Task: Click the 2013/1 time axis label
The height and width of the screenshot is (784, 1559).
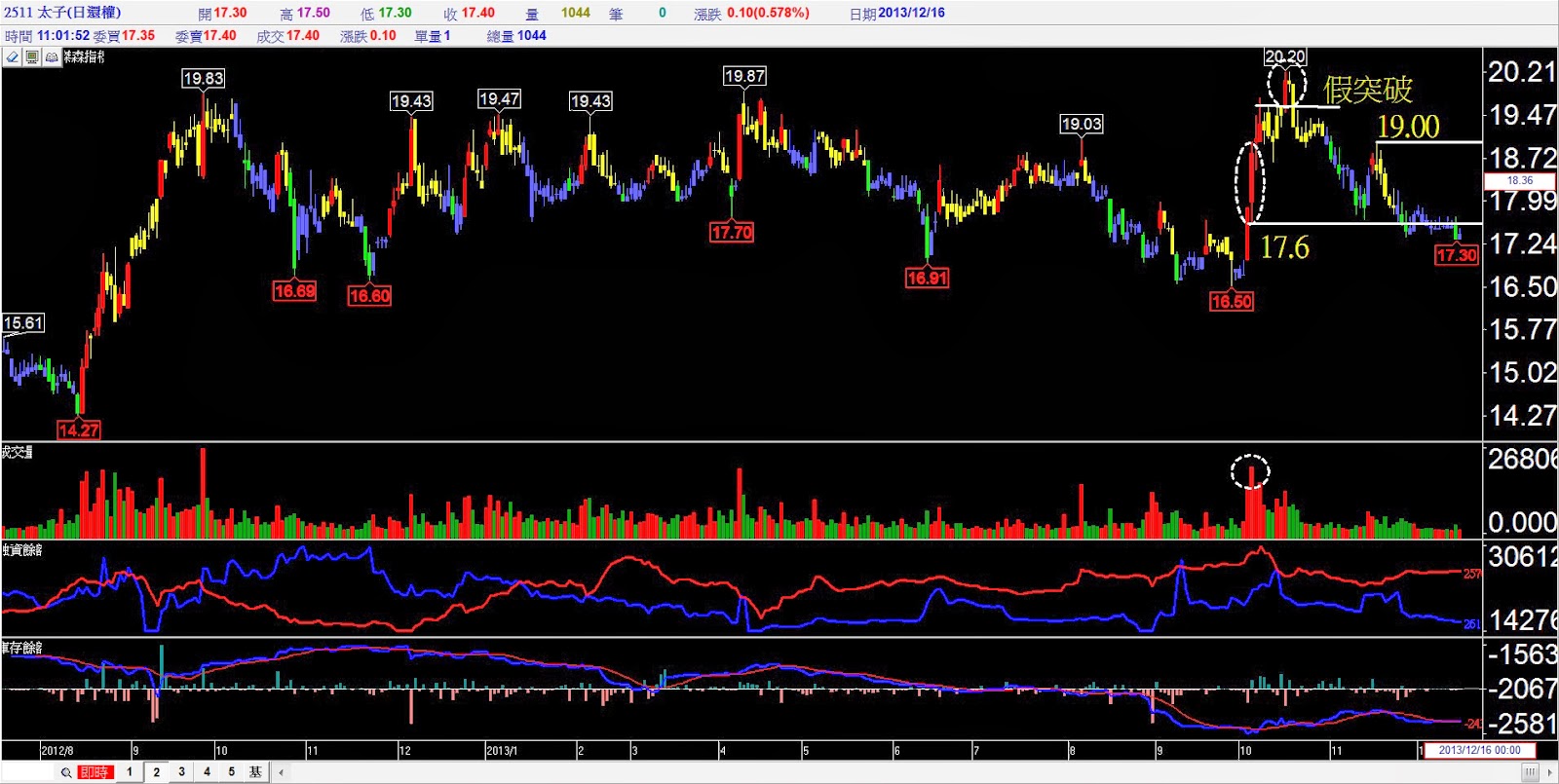Action: [502, 751]
